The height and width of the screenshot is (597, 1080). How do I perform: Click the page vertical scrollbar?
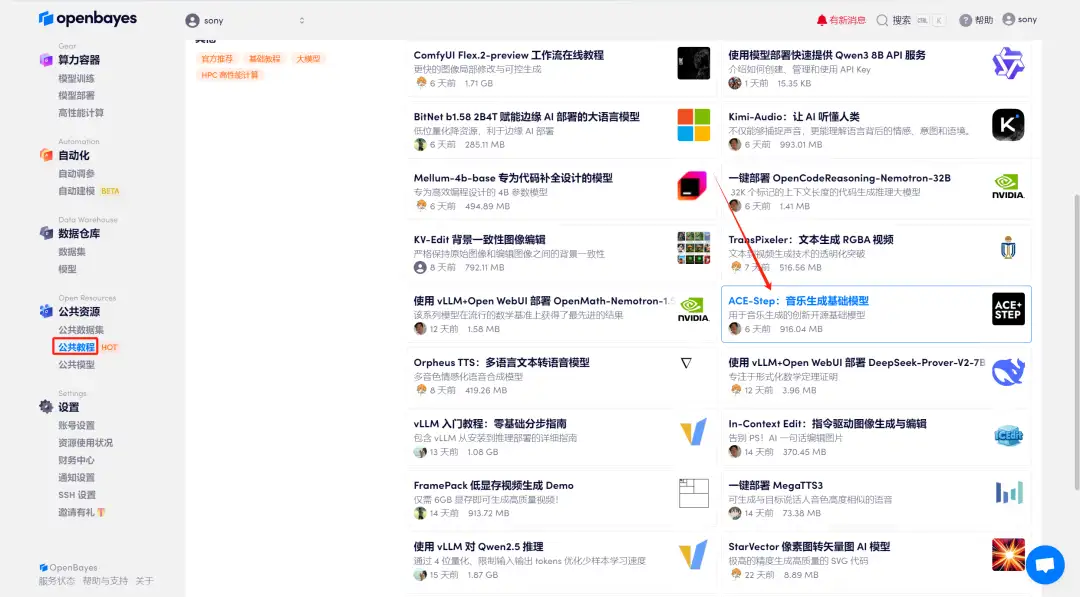pos(1077,342)
